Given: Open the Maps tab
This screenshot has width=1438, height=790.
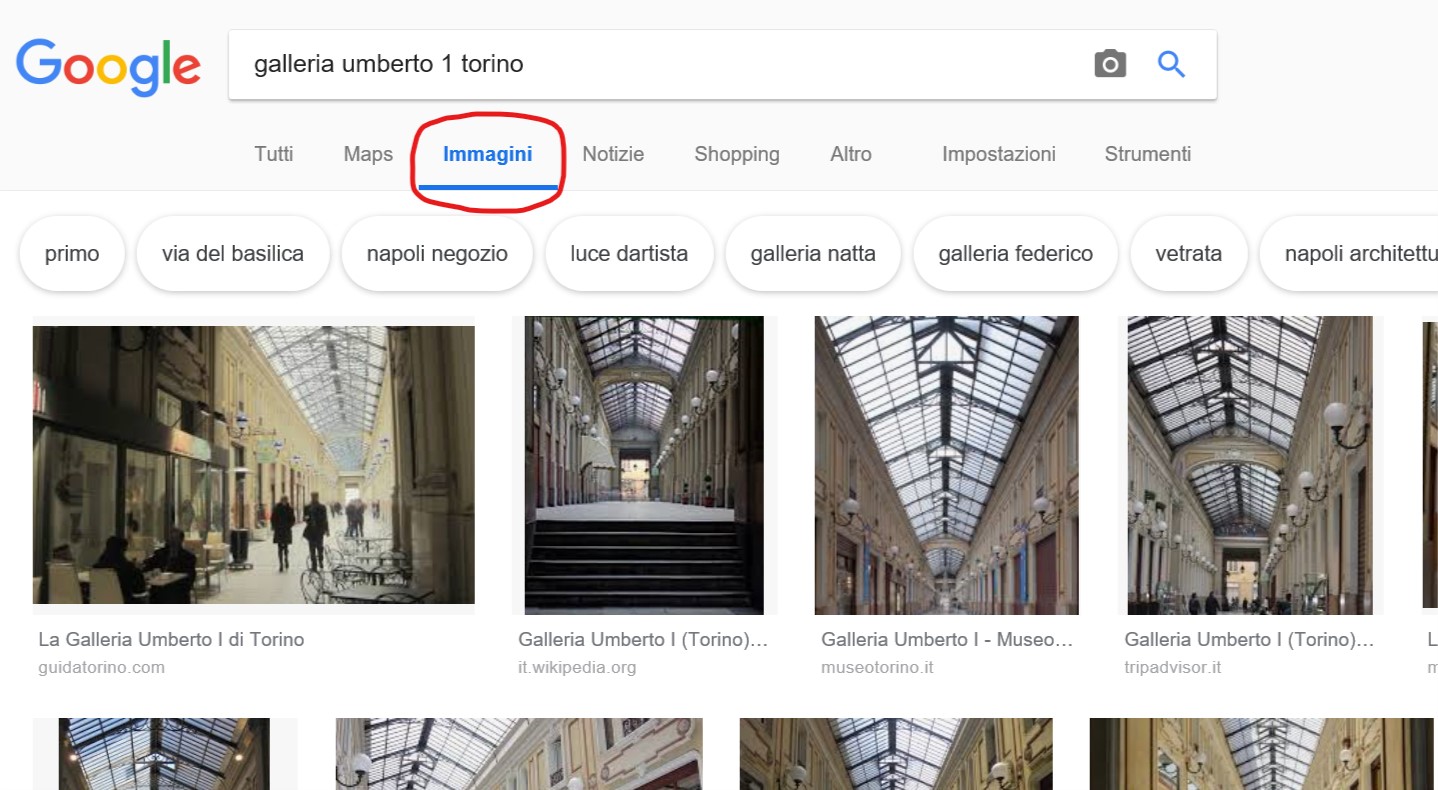Looking at the screenshot, I should click(368, 154).
